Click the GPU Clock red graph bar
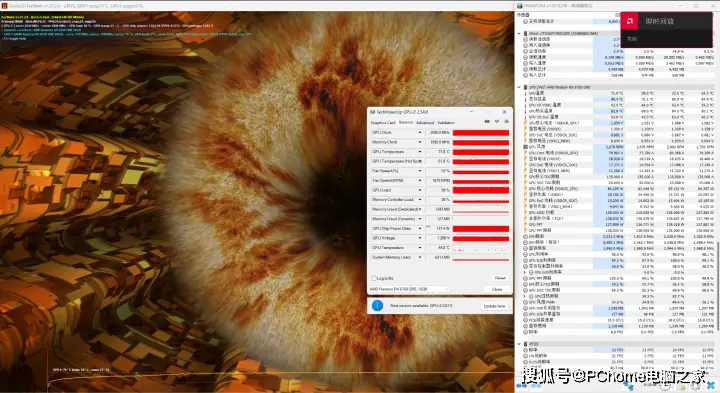The height and width of the screenshot is (393, 720). [481, 133]
